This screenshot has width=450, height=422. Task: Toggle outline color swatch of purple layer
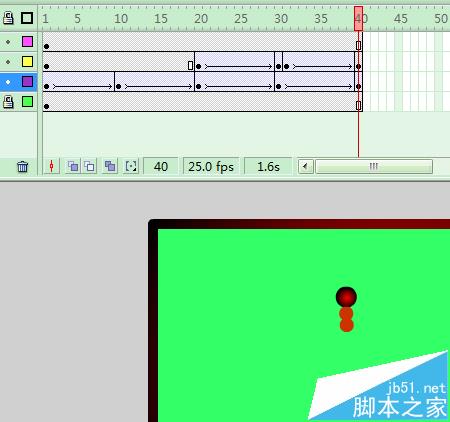point(27,82)
